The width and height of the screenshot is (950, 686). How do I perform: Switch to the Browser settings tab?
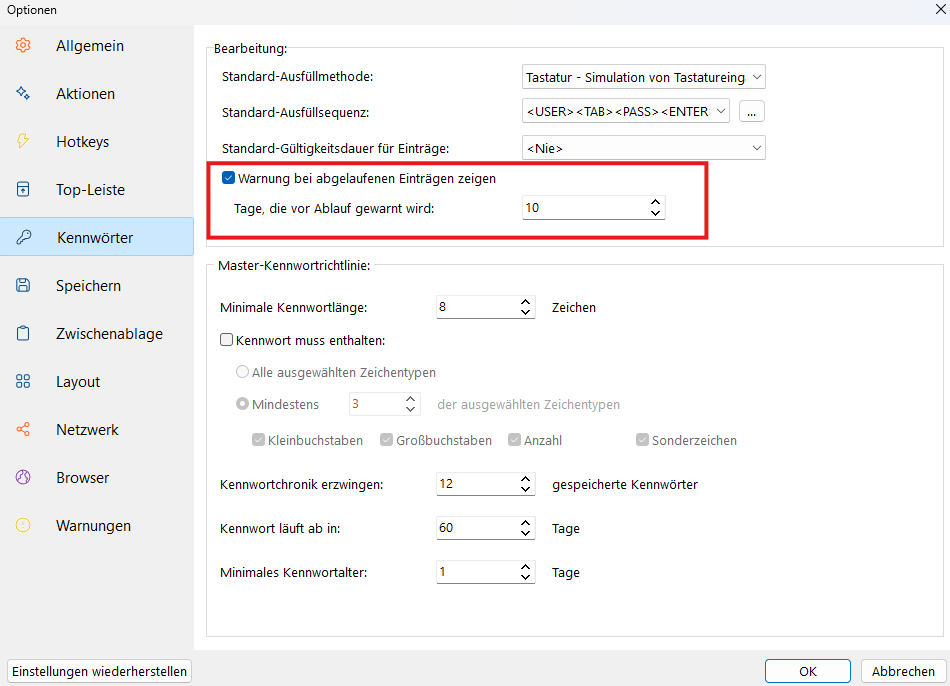click(x=97, y=478)
